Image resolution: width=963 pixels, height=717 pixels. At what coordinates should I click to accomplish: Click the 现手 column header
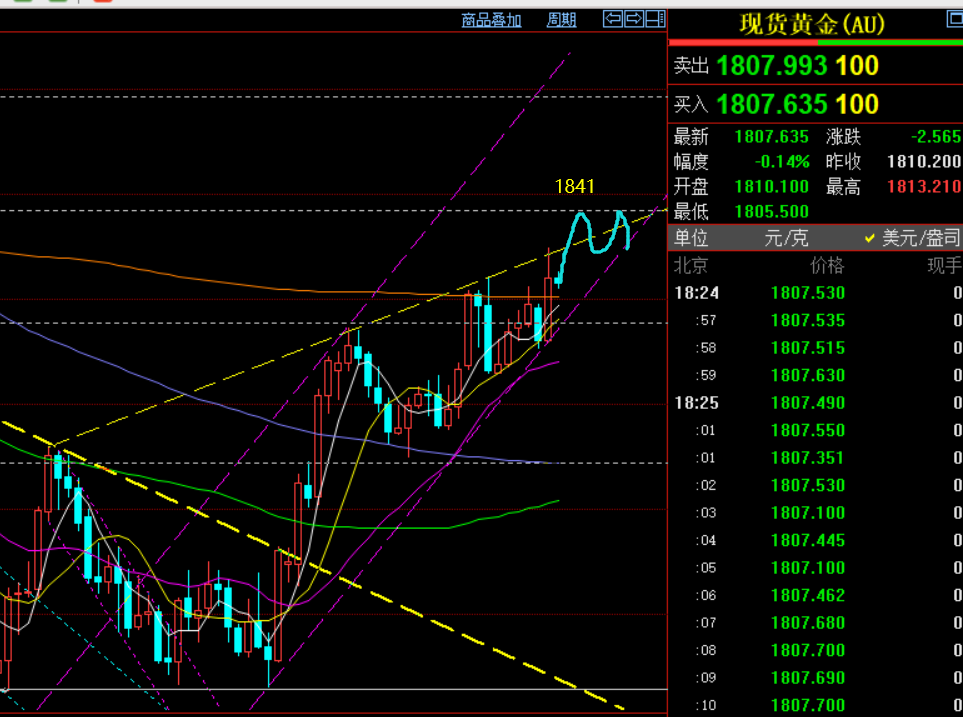point(944,265)
